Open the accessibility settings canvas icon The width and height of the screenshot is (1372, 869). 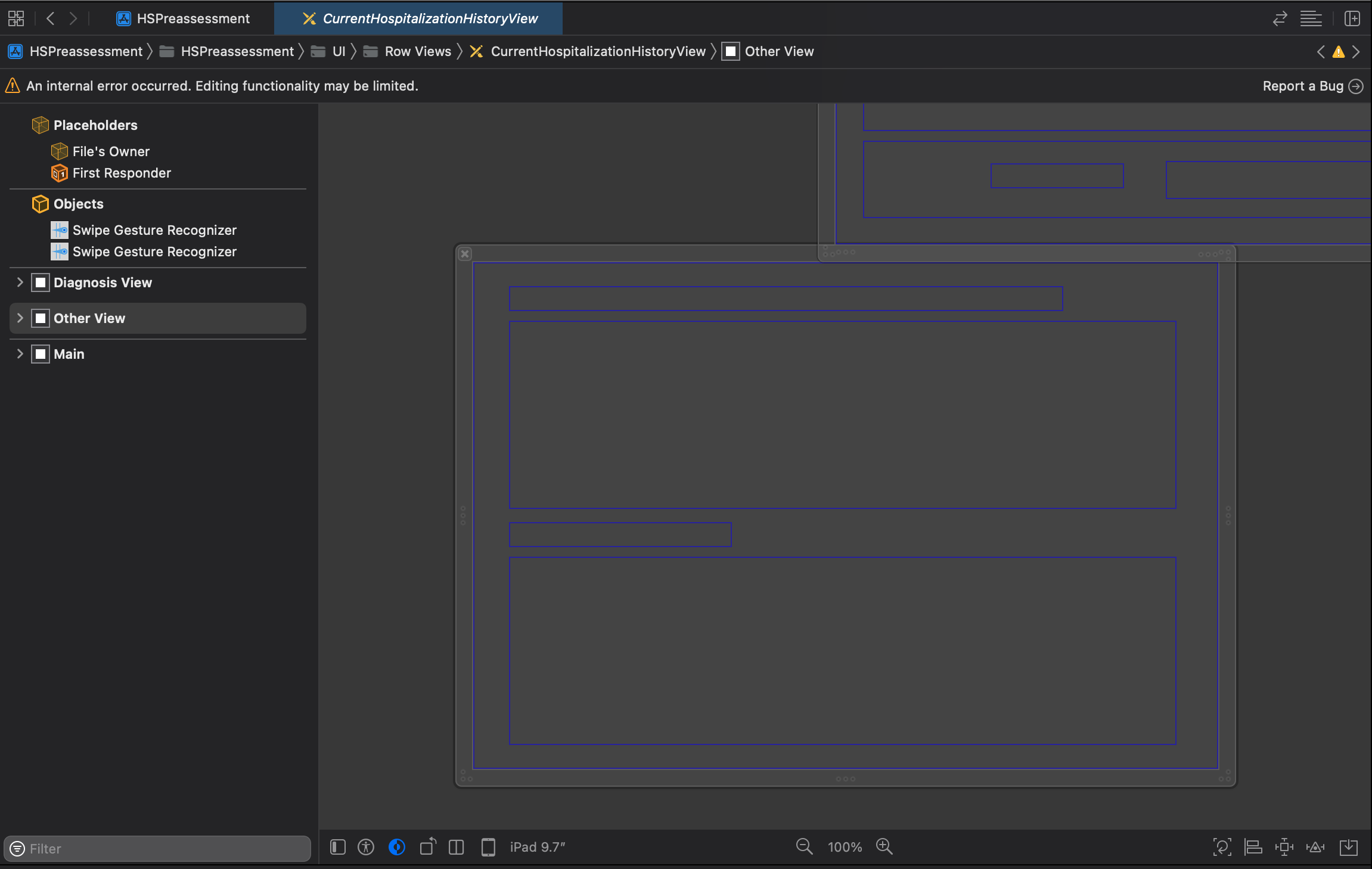[366, 846]
